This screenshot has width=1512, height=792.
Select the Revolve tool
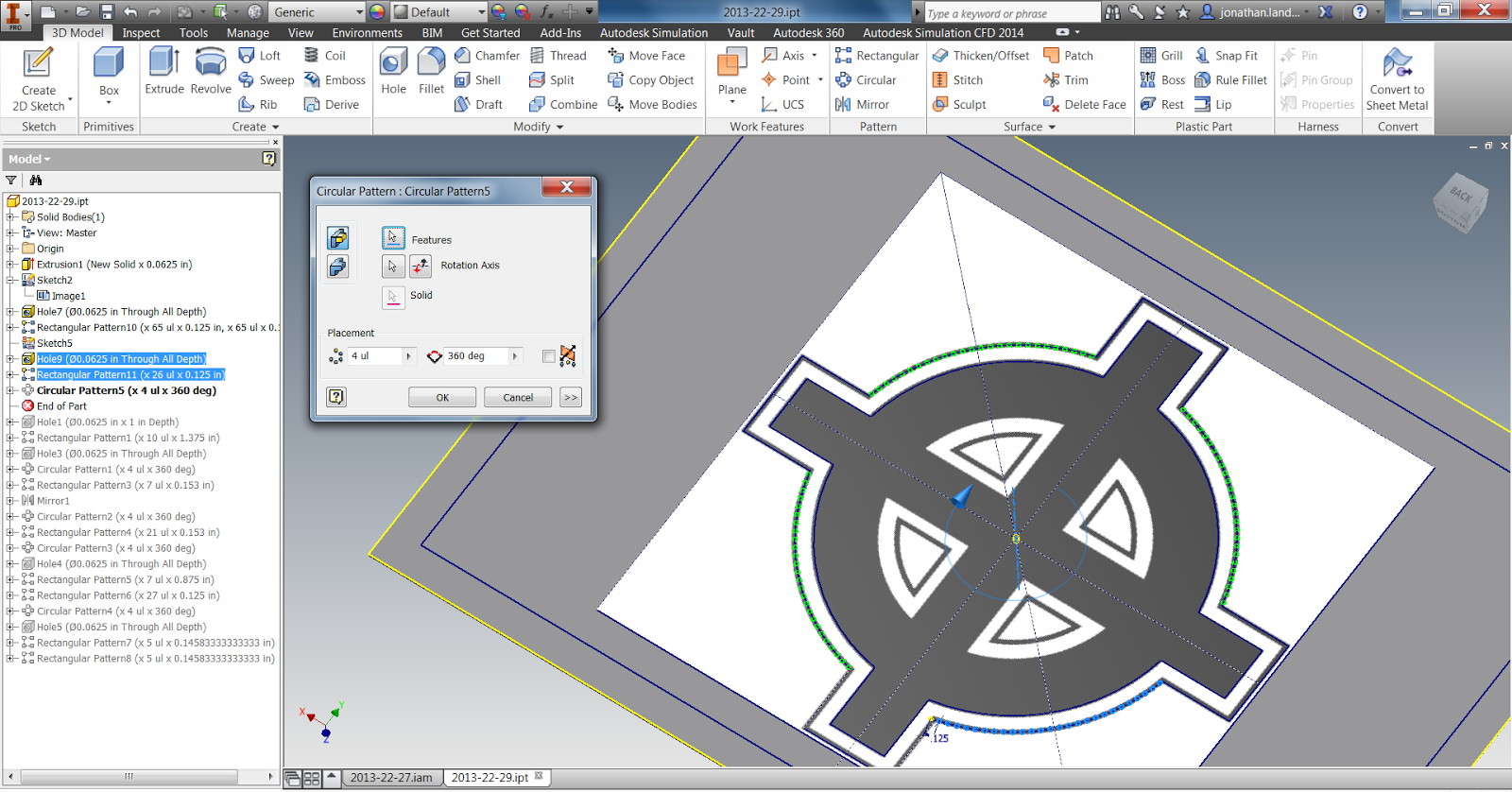click(211, 72)
